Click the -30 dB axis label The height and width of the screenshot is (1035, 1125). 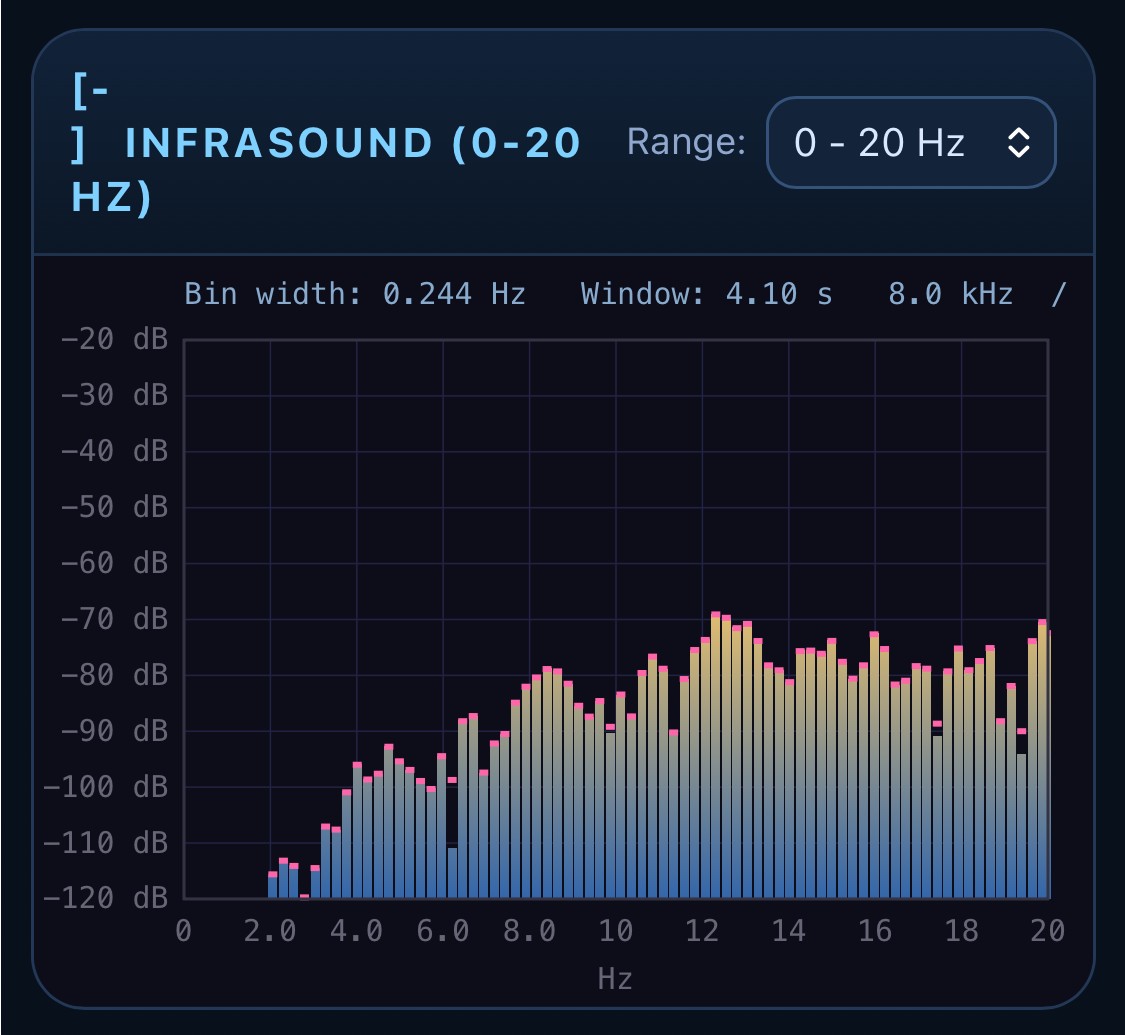pos(114,394)
